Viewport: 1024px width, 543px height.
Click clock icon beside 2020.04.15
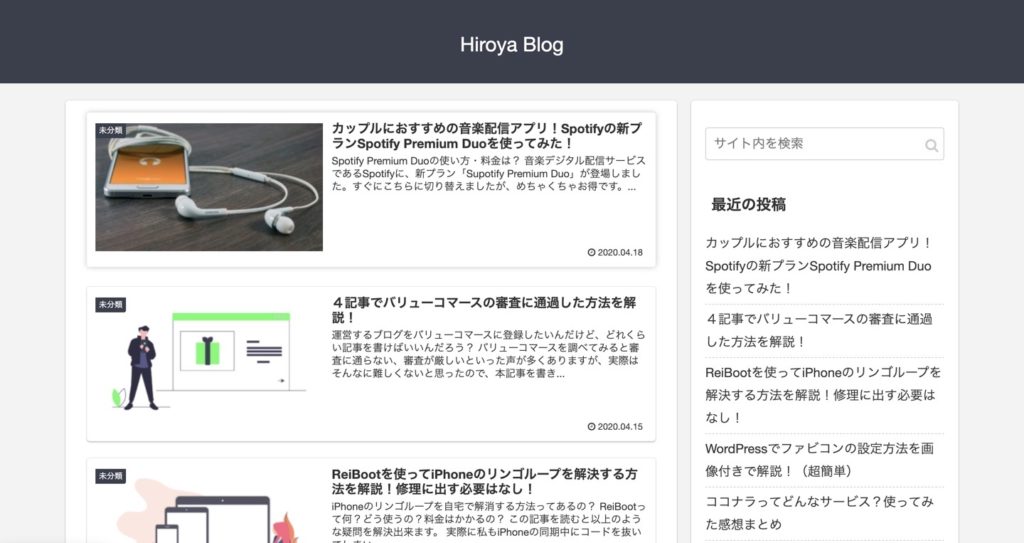tap(591, 427)
